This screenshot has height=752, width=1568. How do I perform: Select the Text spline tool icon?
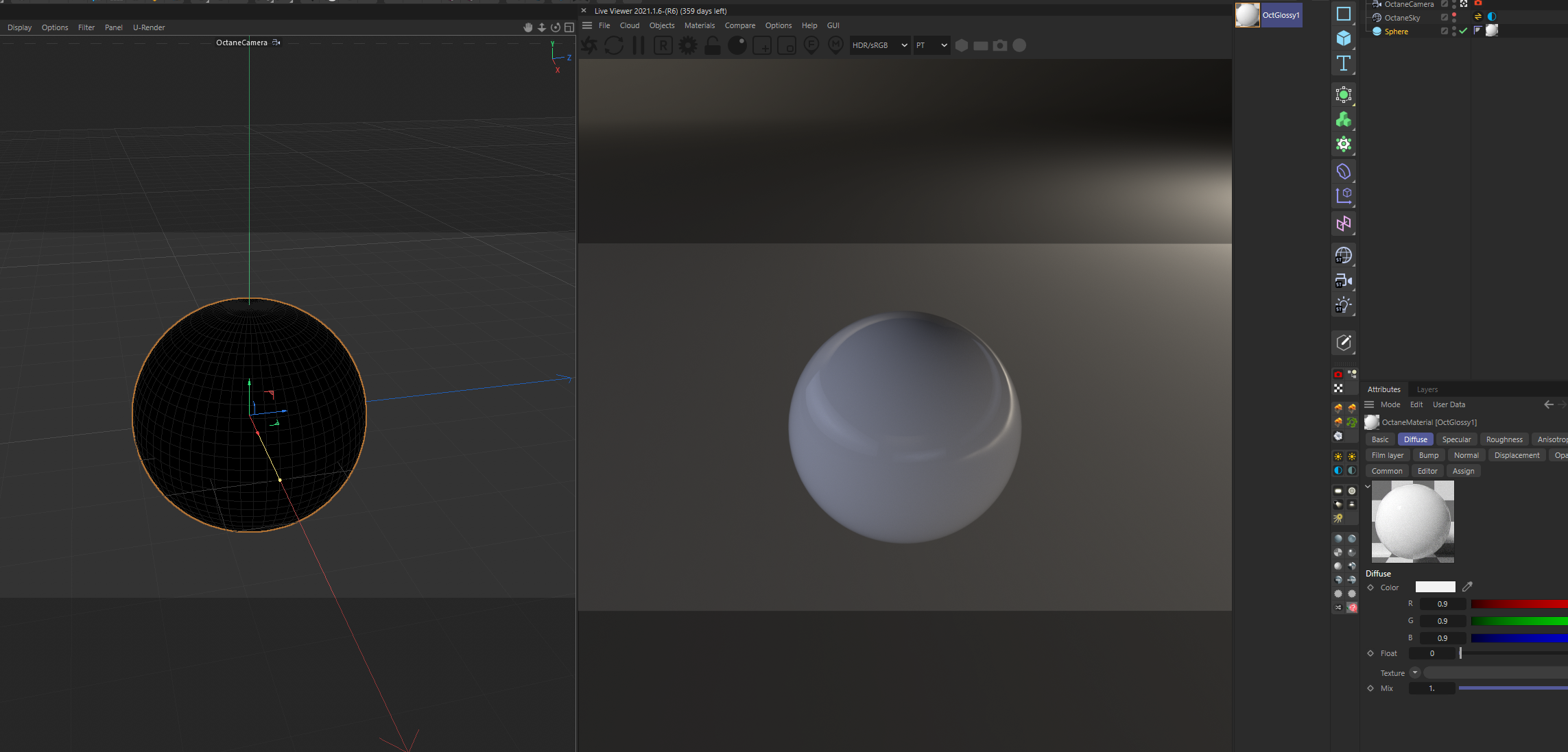coord(1343,64)
